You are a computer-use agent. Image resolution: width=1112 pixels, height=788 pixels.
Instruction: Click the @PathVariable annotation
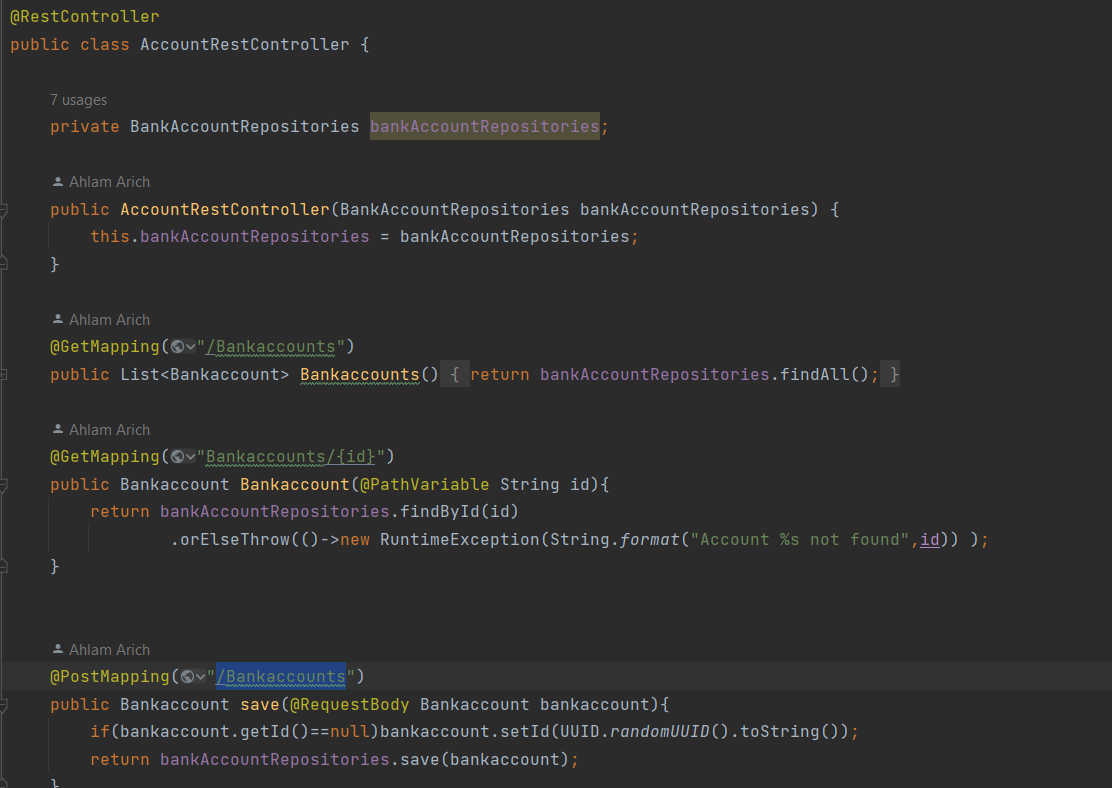pos(424,485)
